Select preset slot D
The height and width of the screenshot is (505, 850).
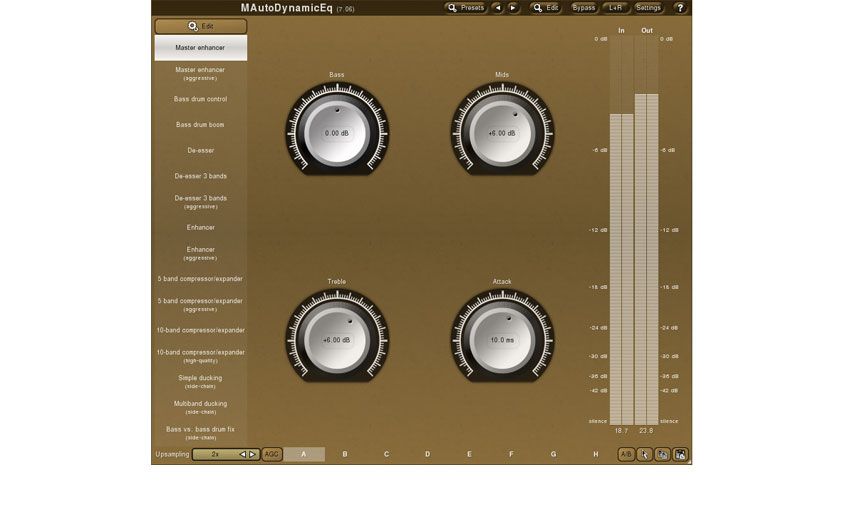click(428, 454)
